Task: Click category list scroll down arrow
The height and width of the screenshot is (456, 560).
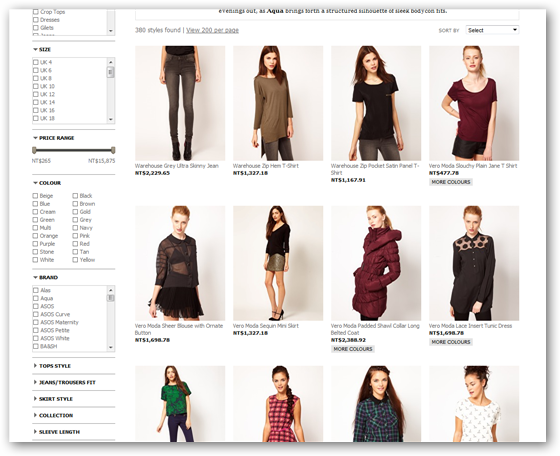Action: (111, 31)
